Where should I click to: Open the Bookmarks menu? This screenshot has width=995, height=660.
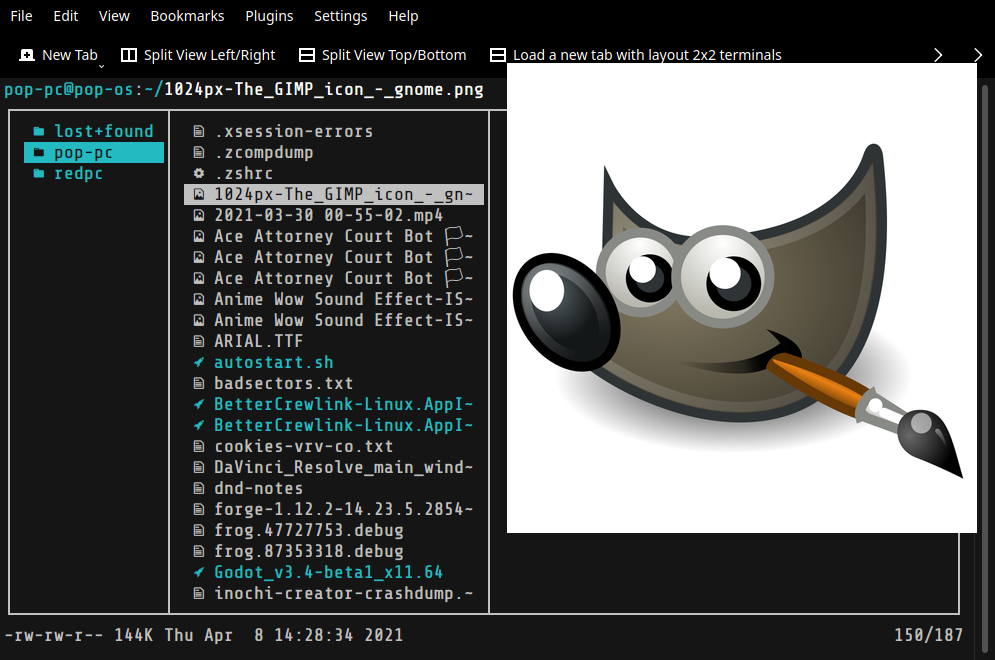point(187,16)
